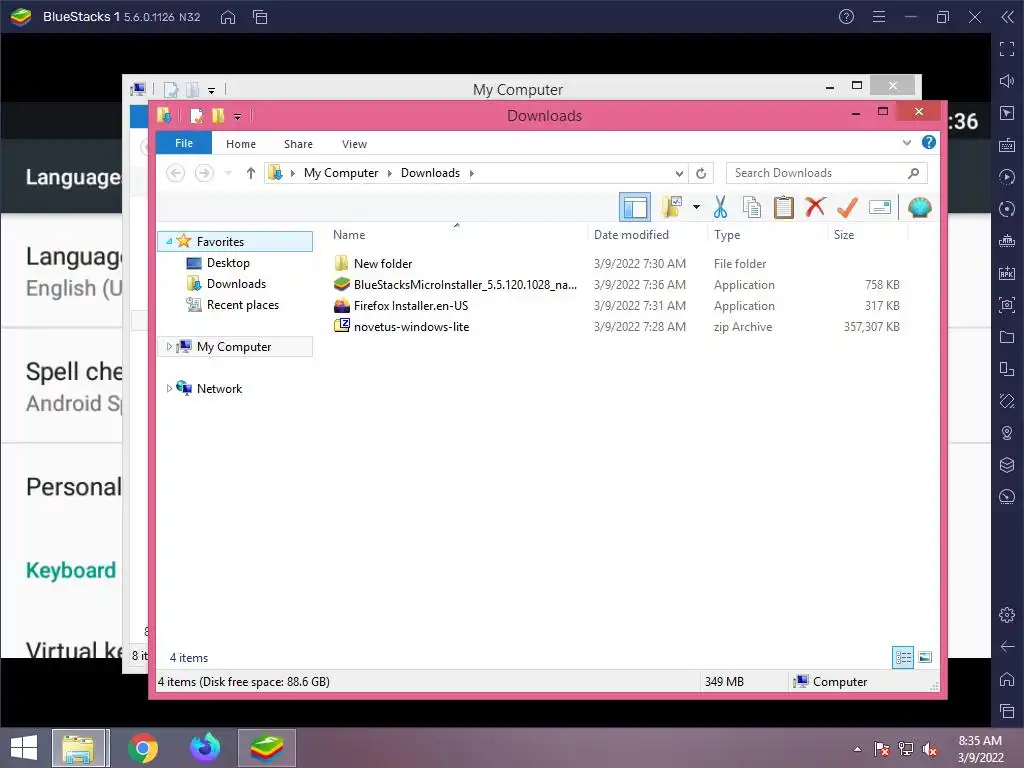Open Firefox from the taskbar

click(204, 748)
